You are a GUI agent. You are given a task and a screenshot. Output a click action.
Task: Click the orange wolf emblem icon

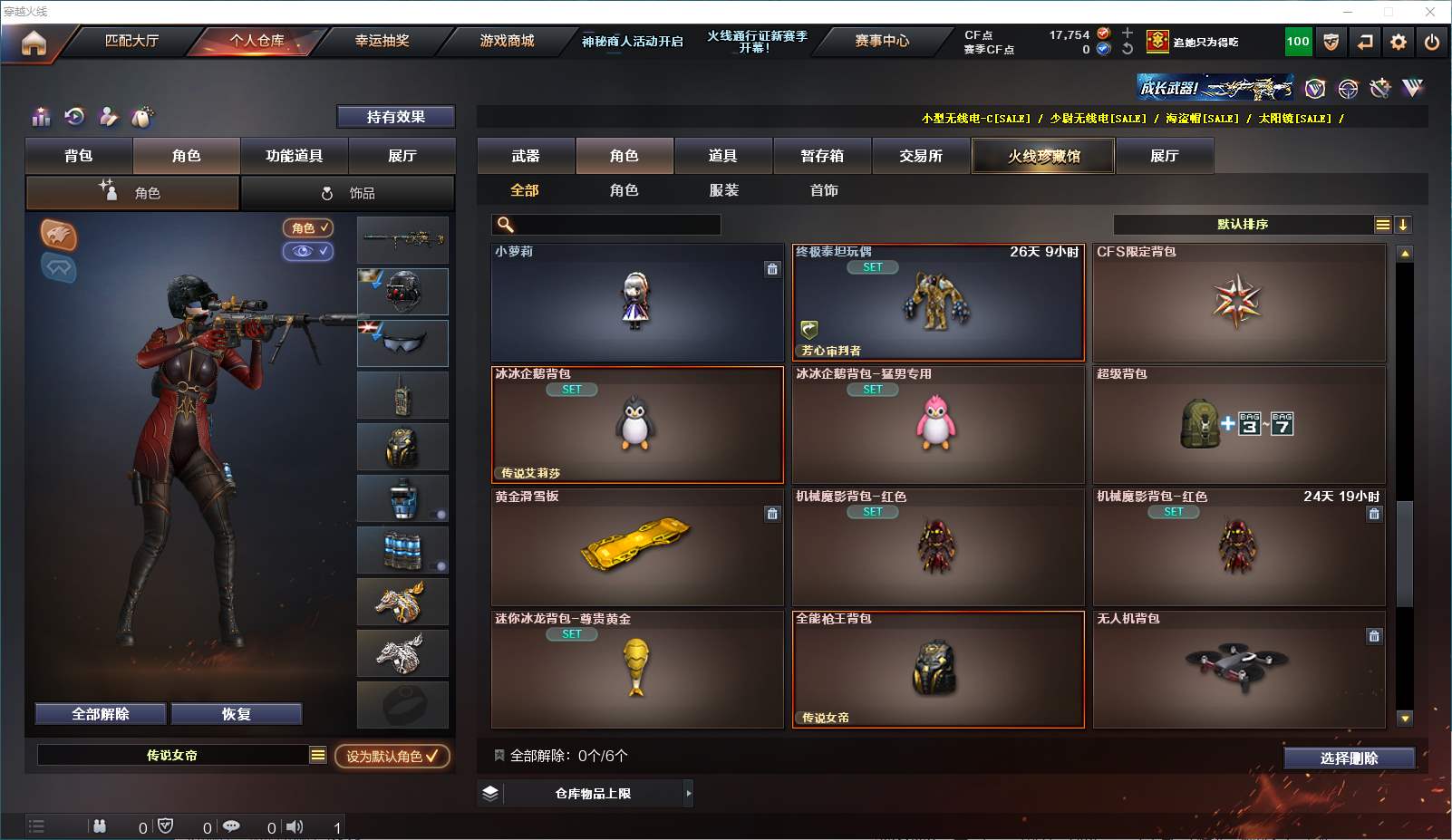[x=59, y=235]
